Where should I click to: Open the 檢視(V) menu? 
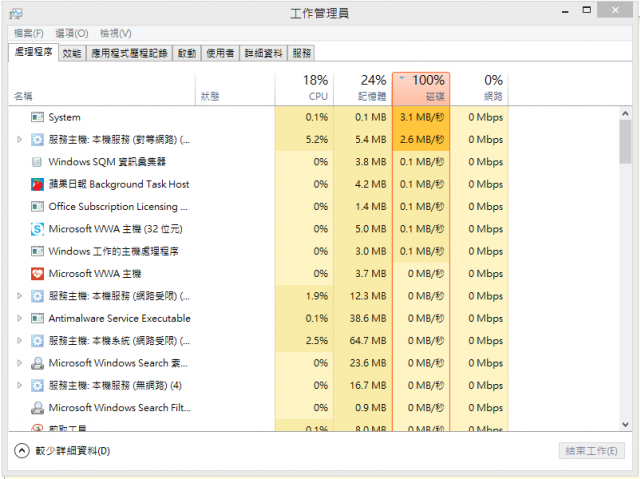116,33
